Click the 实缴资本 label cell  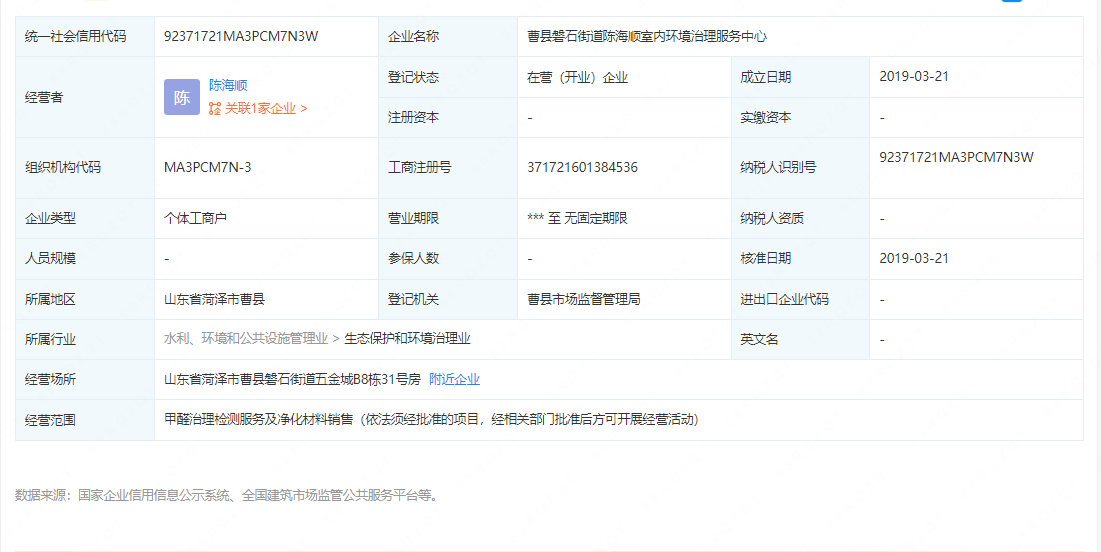[800, 117]
